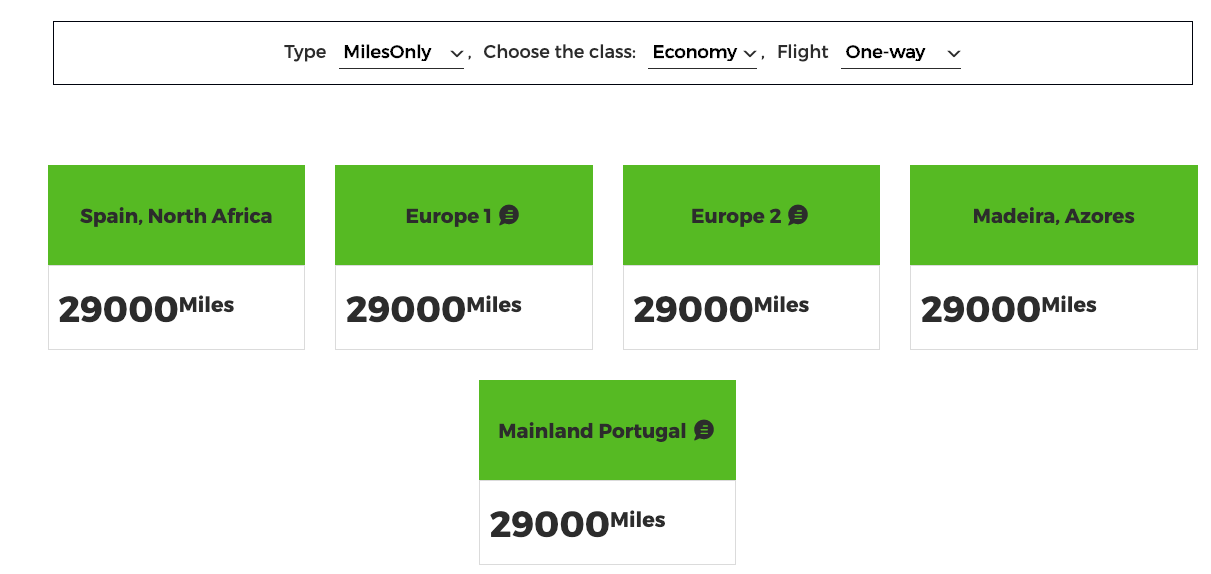The width and height of the screenshot is (1211, 574).
Task: Expand the Economy class dropdown
Action: [x=702, y=53]
